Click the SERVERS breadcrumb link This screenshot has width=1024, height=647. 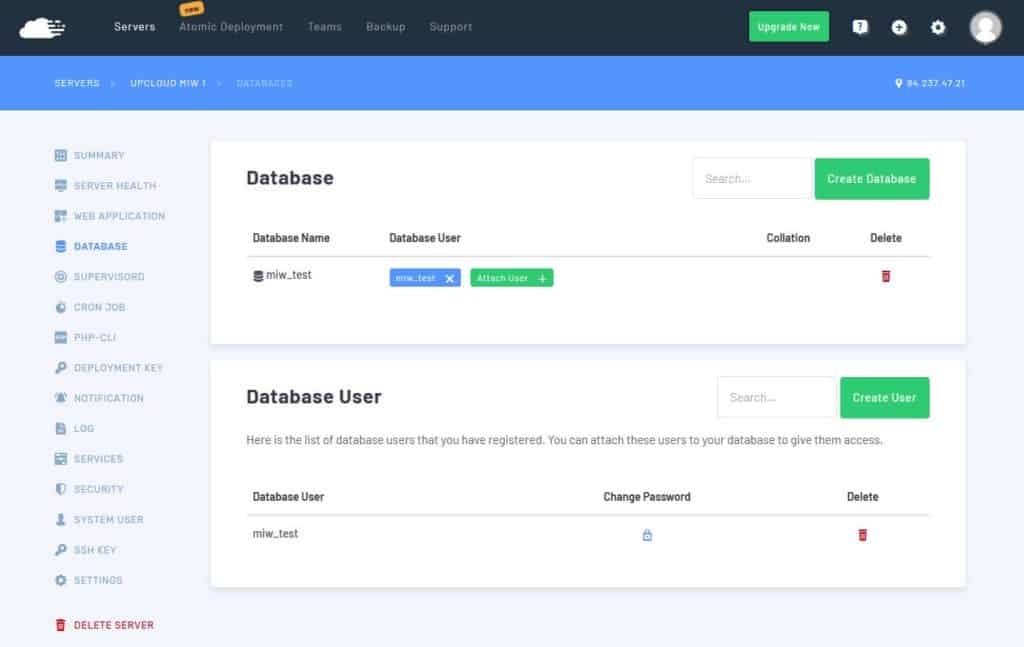point(77,83)
